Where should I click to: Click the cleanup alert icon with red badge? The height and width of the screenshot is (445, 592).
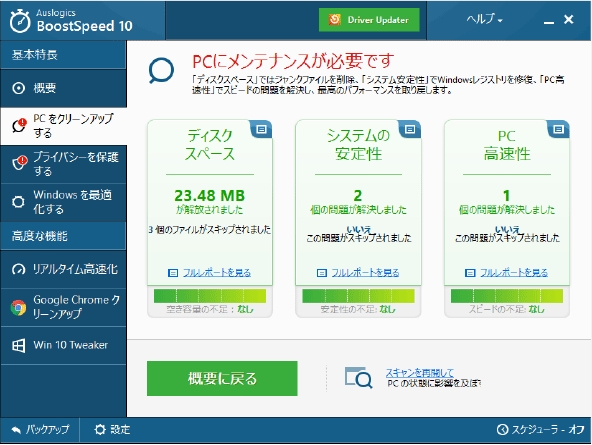click(19, 126)
